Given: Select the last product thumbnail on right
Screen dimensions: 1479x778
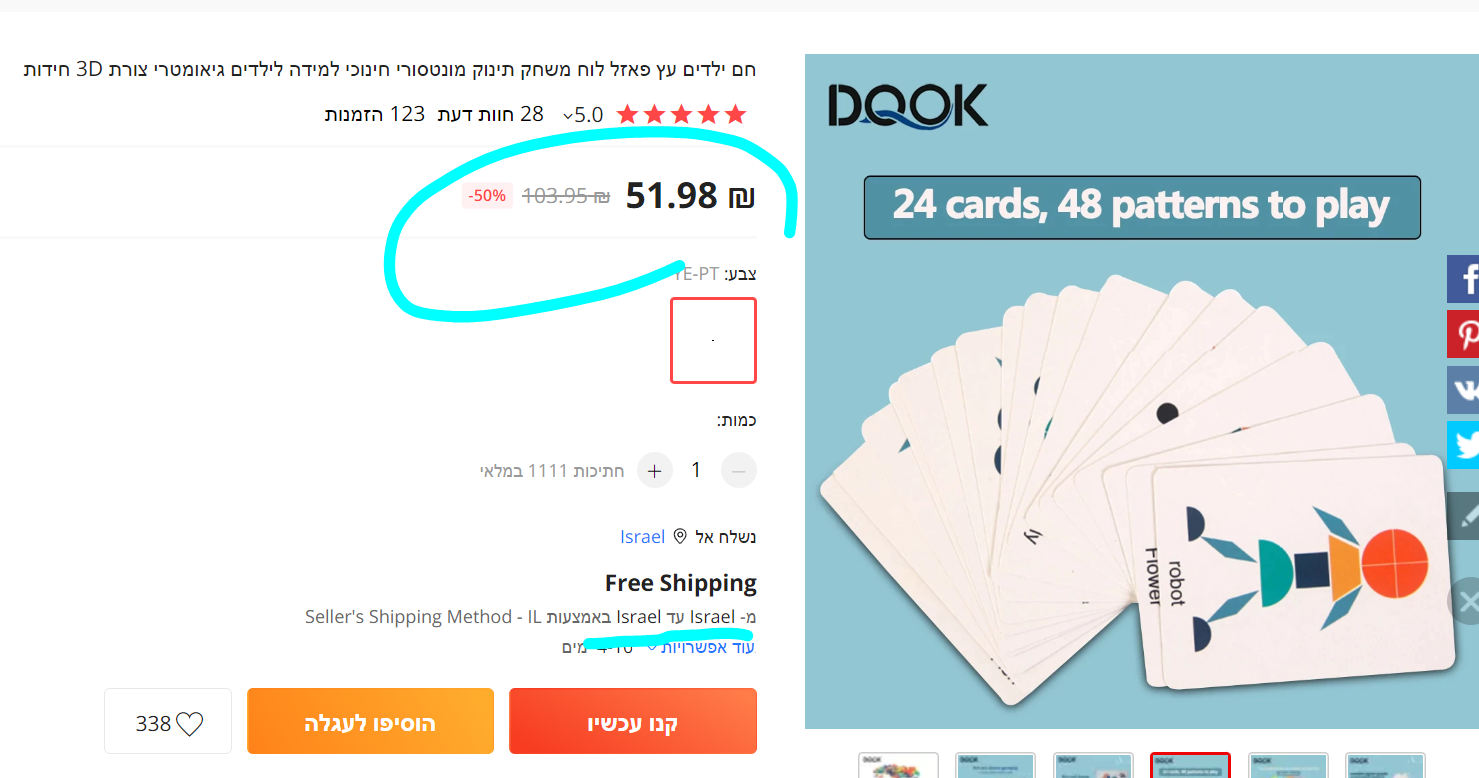Looking at the screenshot, I should [1384, 766].
